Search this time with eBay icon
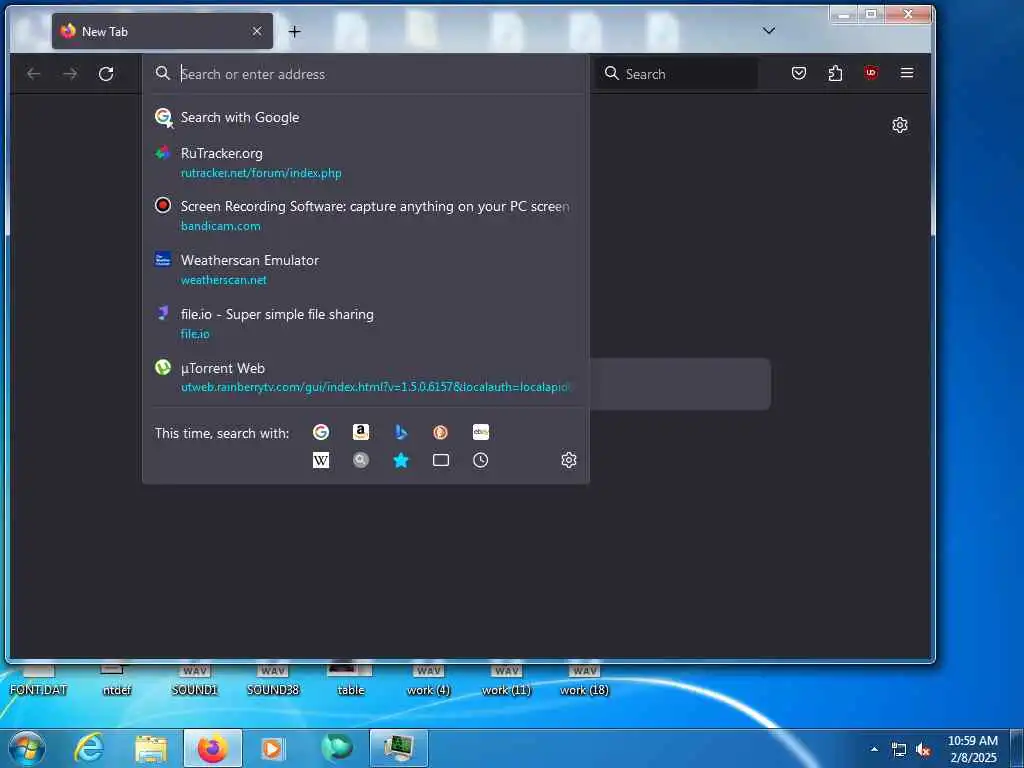This screenshot has height=768, width=1024. [x=481, y=432]
